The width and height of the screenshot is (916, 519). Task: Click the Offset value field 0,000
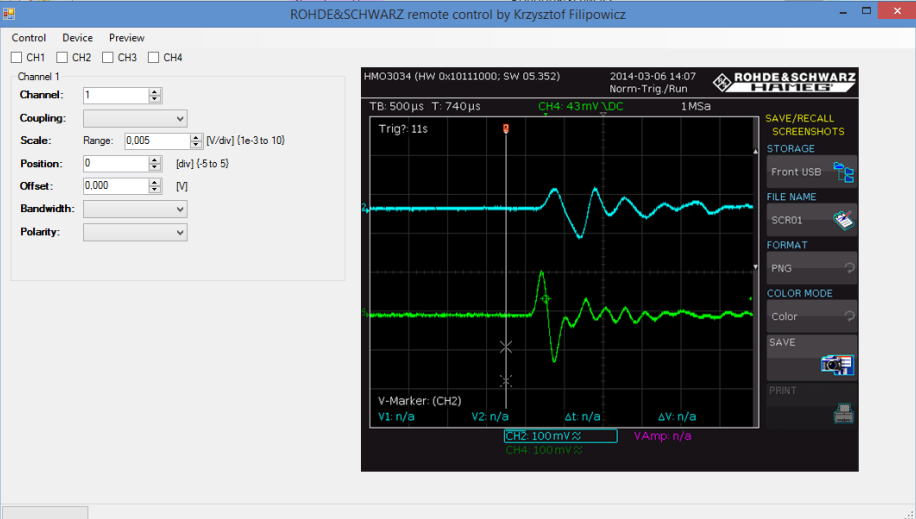click(116, 186)
